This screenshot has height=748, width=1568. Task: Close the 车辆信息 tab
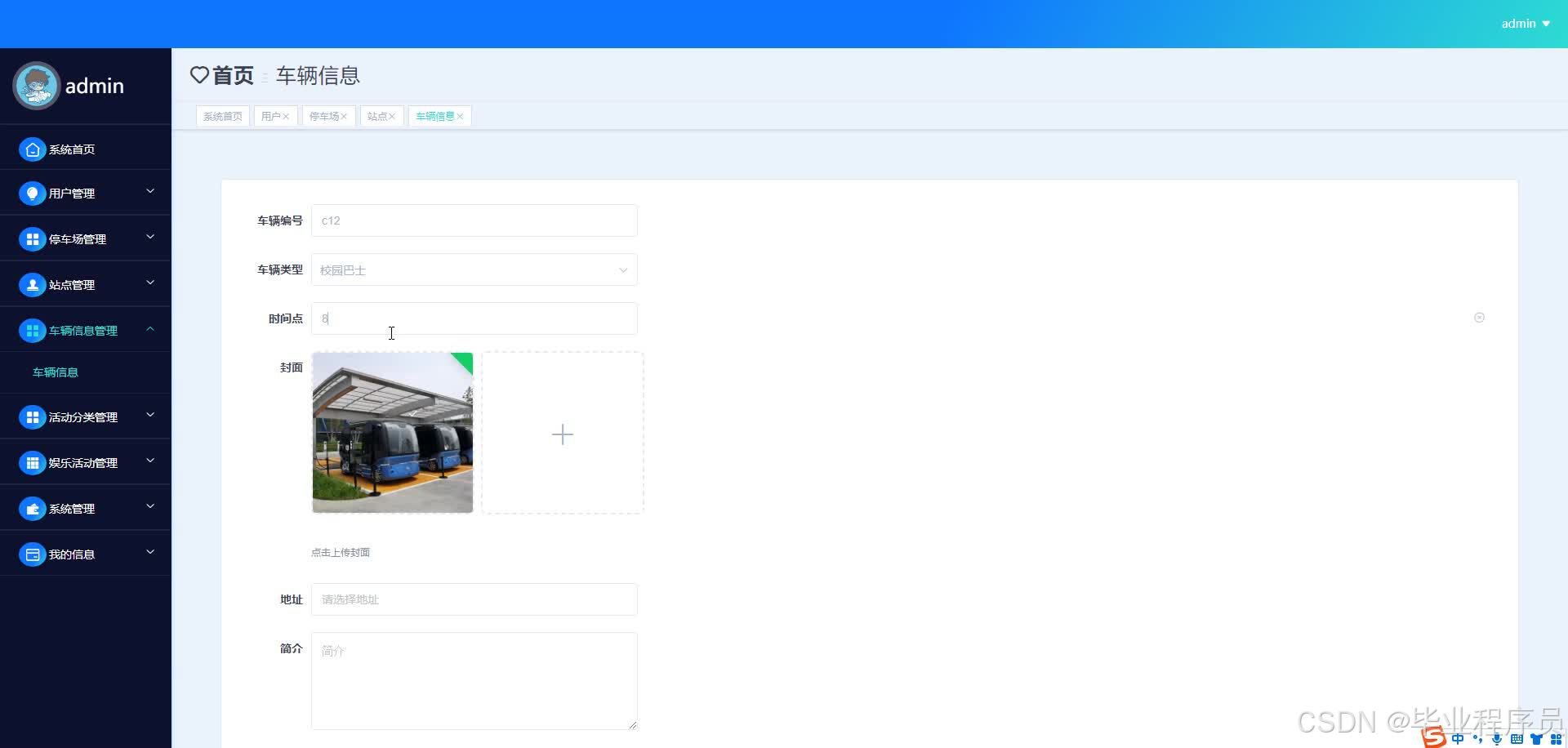point(460,117)
